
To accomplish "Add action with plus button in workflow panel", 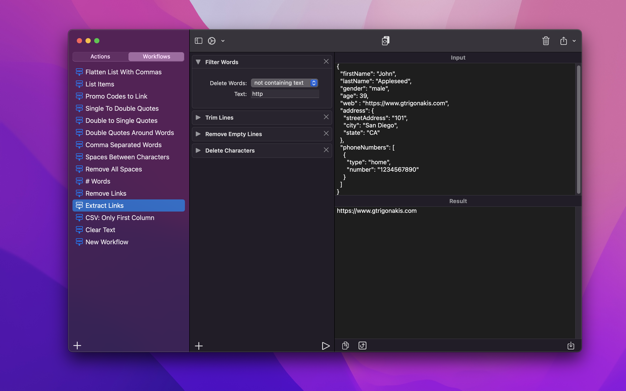I will 199,346.
